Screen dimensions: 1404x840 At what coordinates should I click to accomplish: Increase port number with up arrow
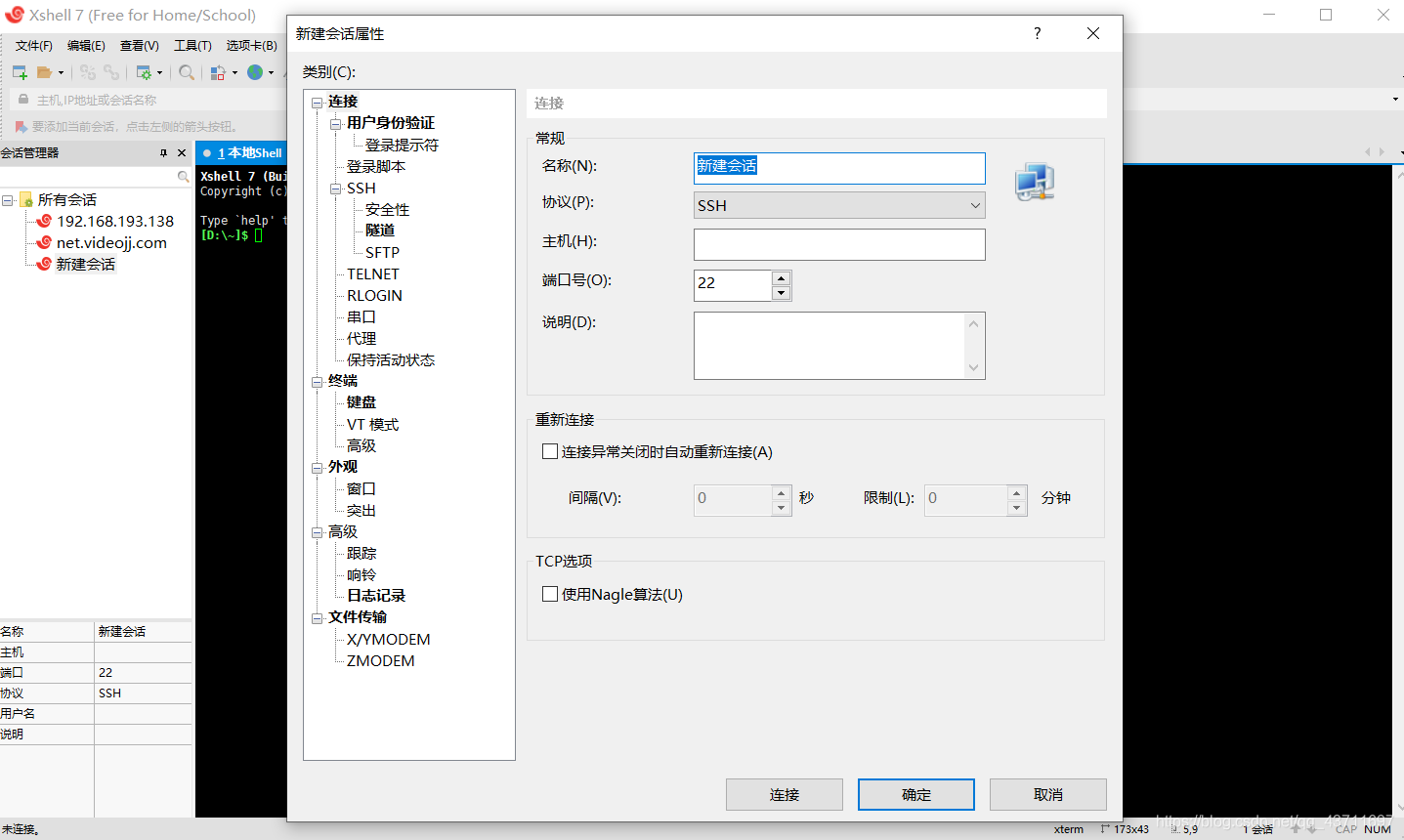[x=781, y=277]
